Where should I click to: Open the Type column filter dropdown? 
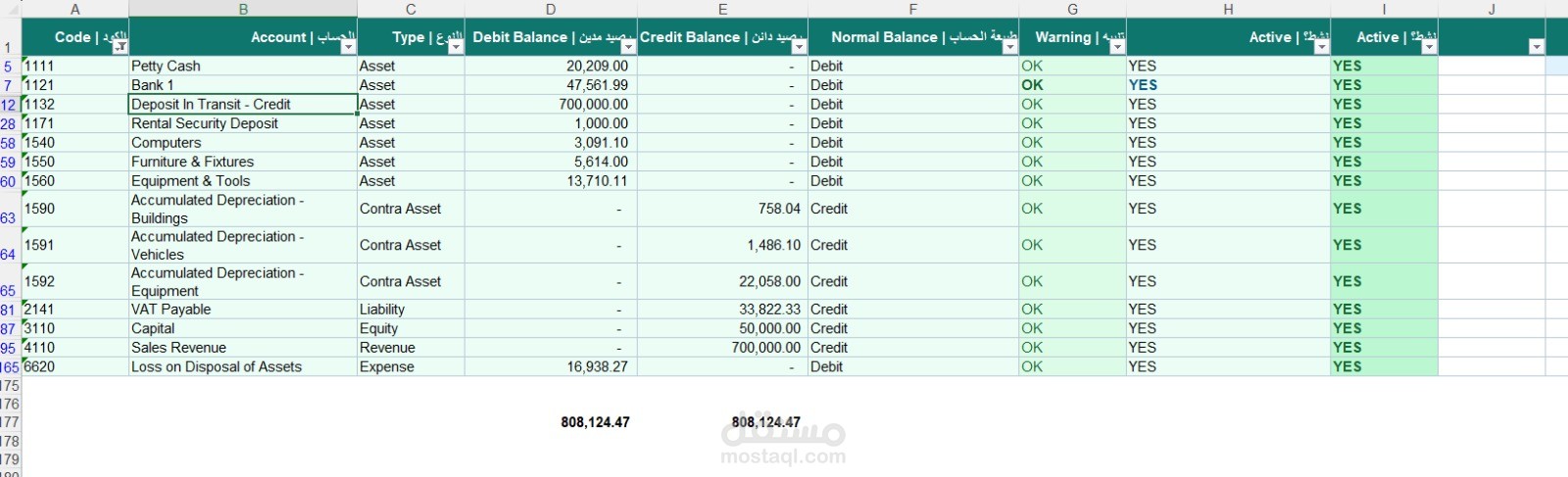[456, 47]
